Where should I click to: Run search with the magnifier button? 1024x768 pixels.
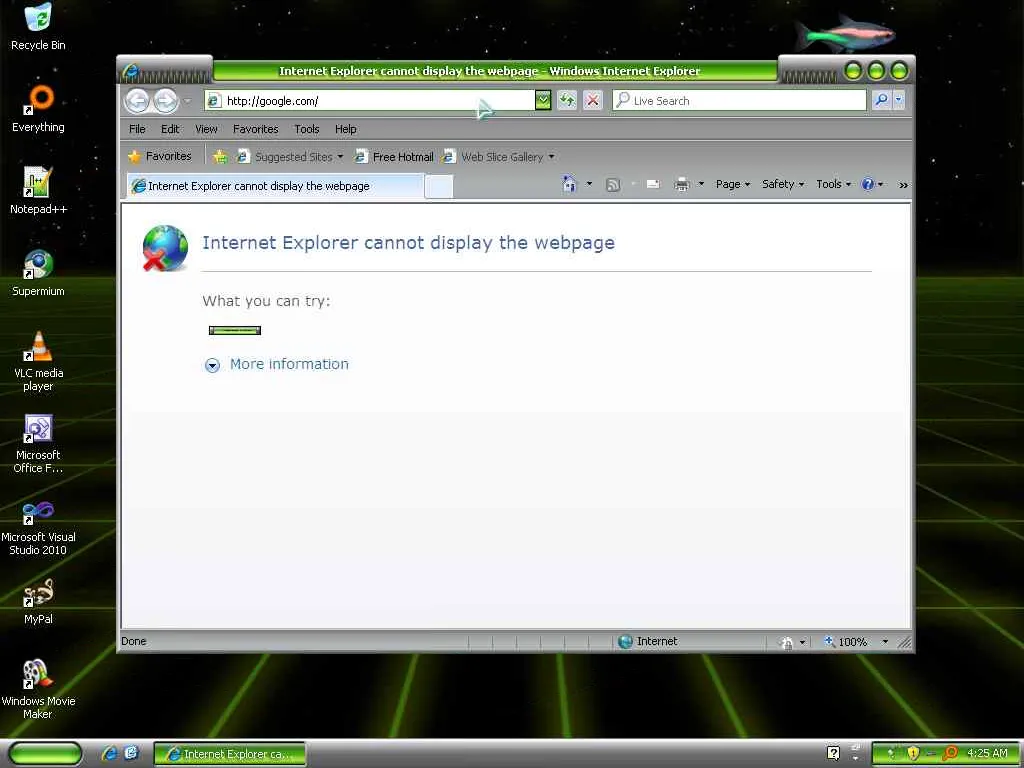882,101
